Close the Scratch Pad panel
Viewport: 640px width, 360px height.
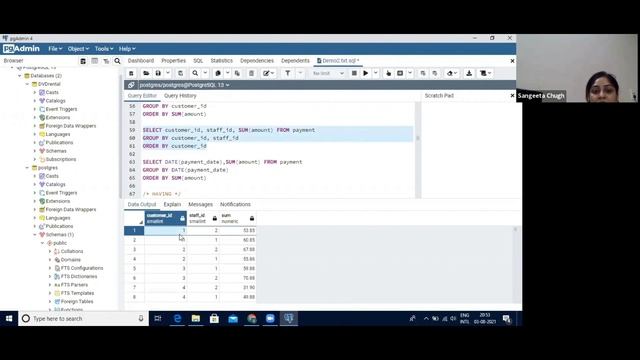[x=512, y=96]
